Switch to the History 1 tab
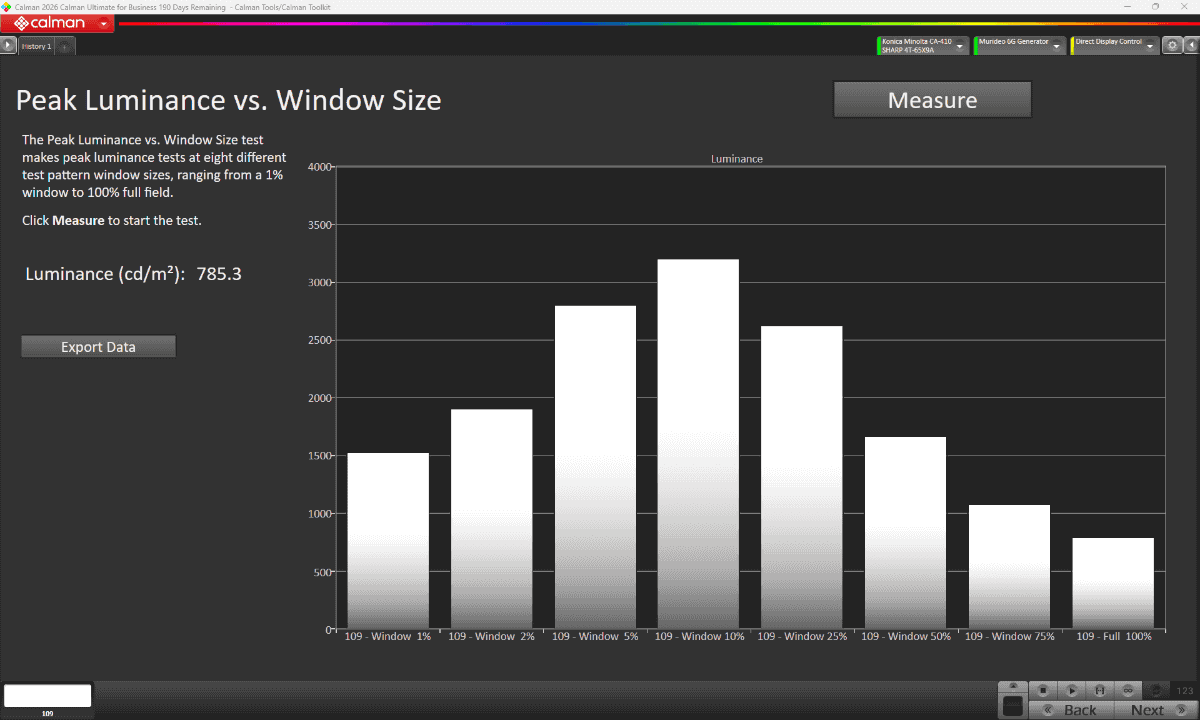The height and width of the screenshot is (720, 1200). pos(36,46)
